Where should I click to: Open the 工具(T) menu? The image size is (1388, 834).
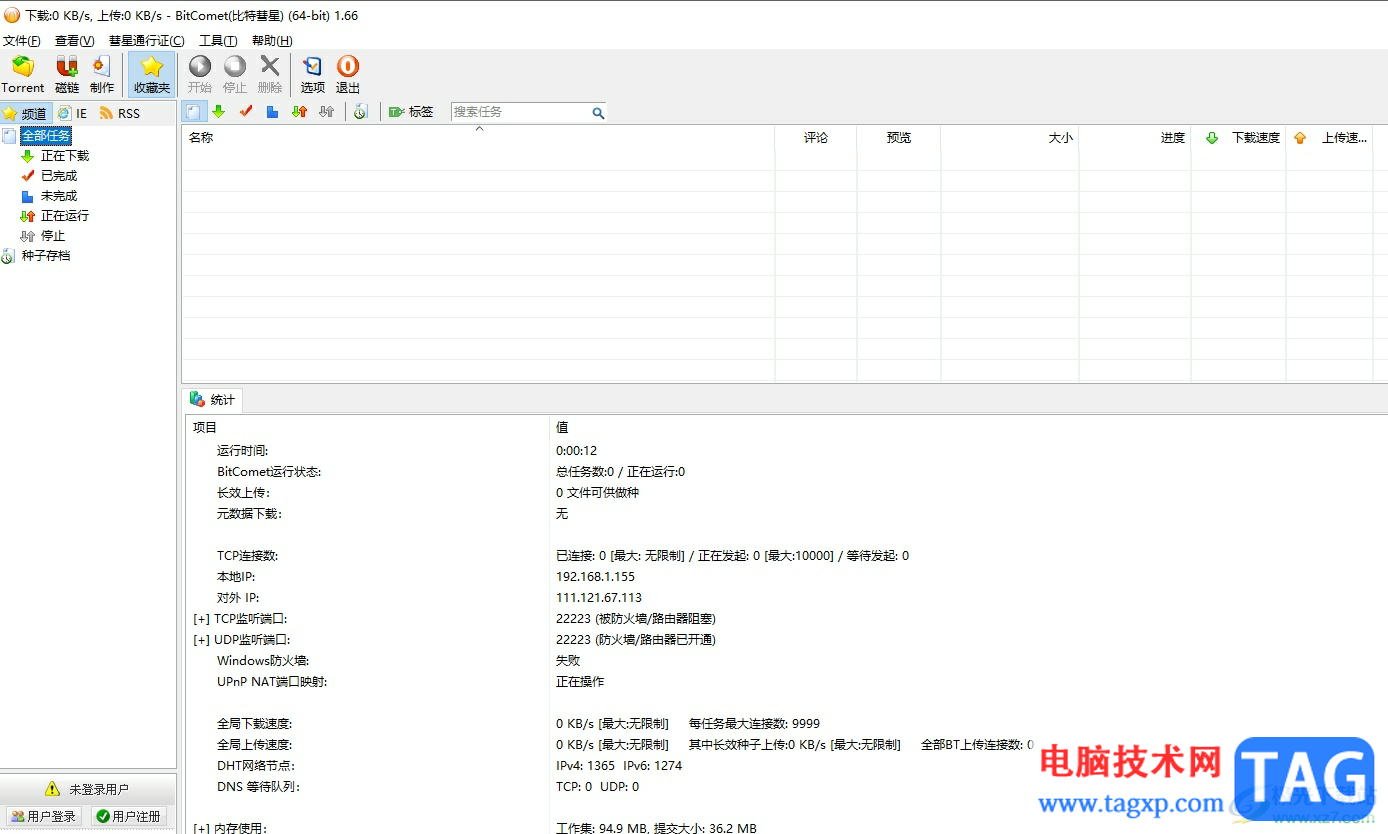point(218,41)
